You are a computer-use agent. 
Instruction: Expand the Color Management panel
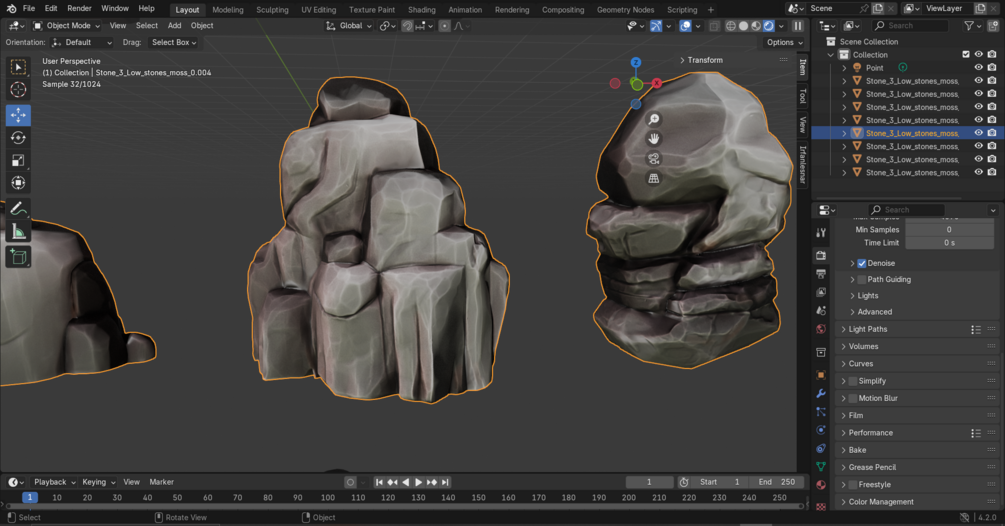(881, 502)
